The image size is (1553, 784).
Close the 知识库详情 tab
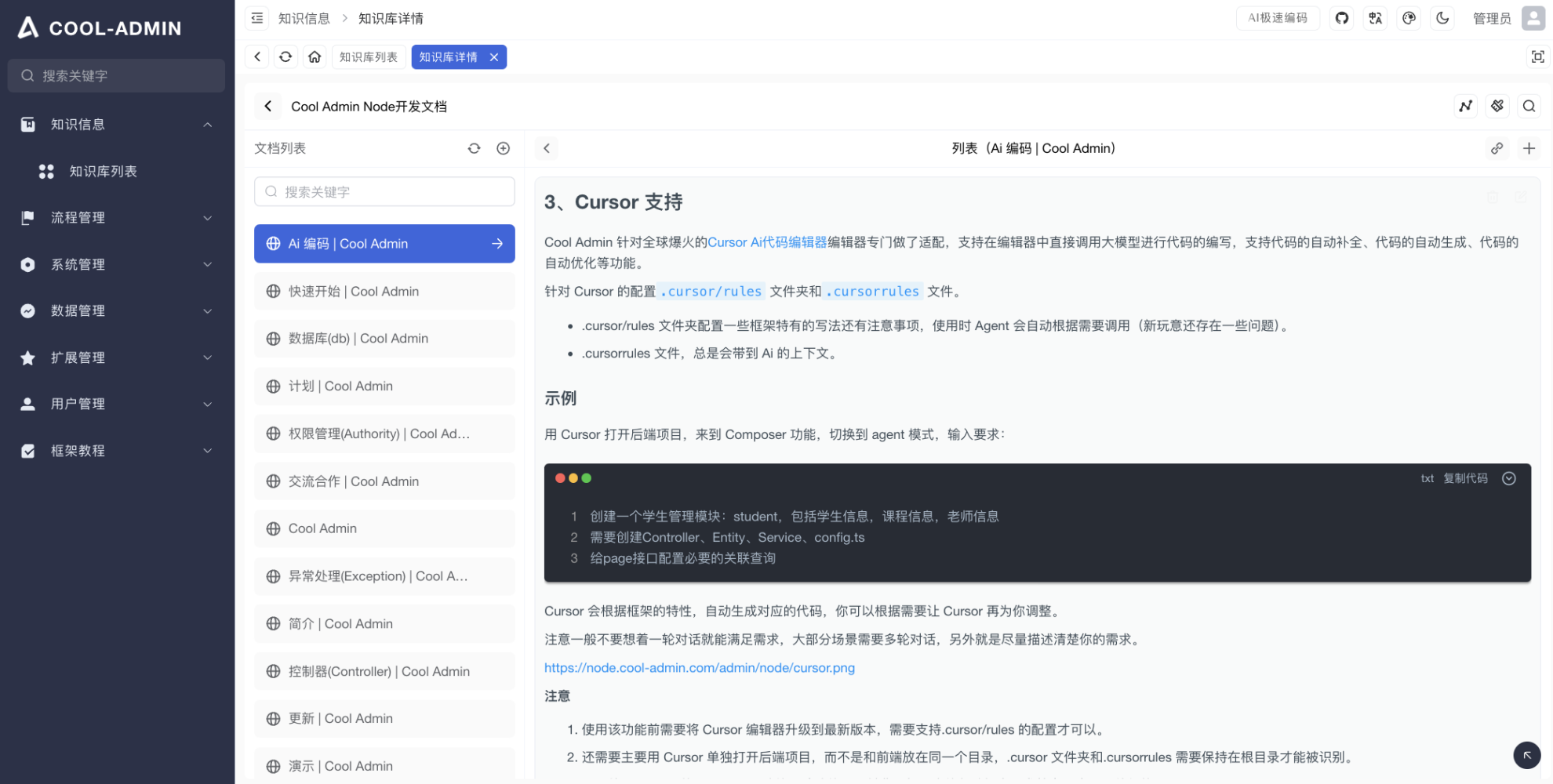click(x=494, y=56)
